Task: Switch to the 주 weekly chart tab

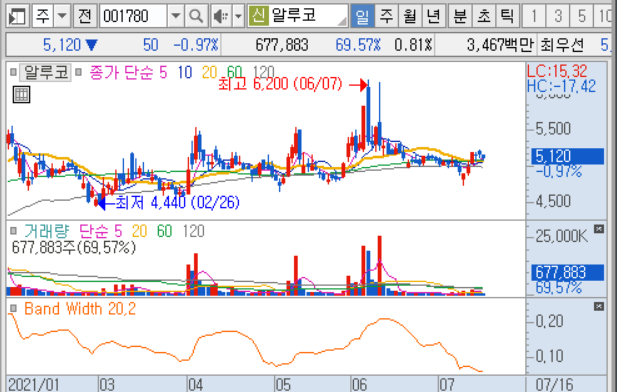Action: [386, 16]
